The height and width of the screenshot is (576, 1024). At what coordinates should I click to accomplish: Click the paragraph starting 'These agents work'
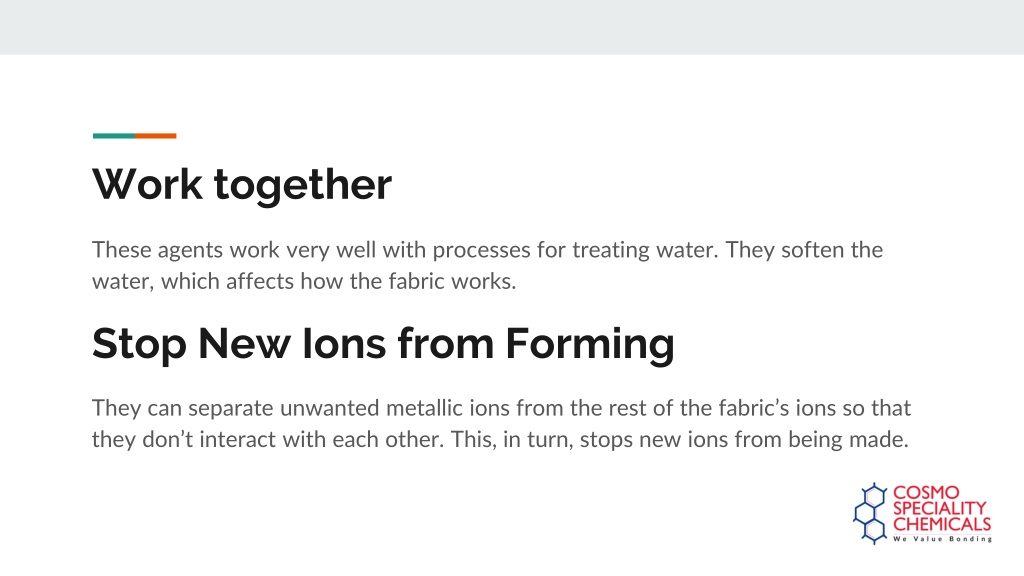[x=487, y=265]
